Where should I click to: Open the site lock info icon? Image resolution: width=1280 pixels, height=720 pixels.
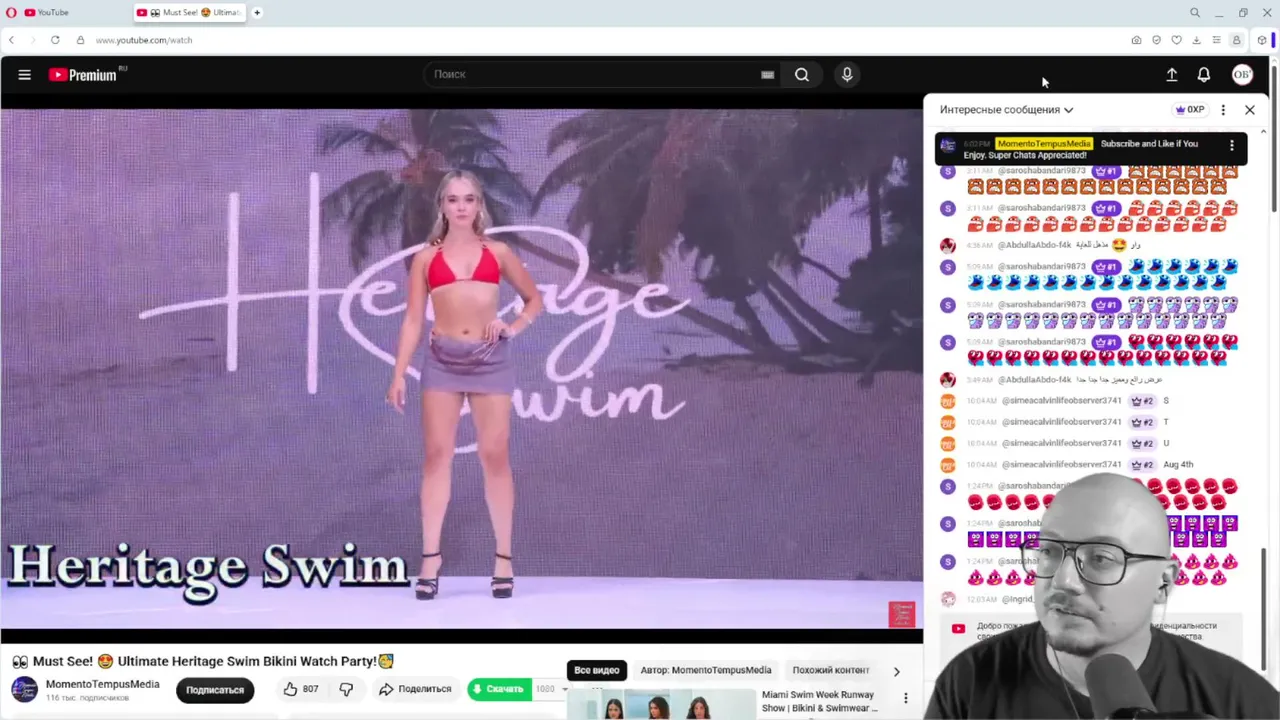80,40
